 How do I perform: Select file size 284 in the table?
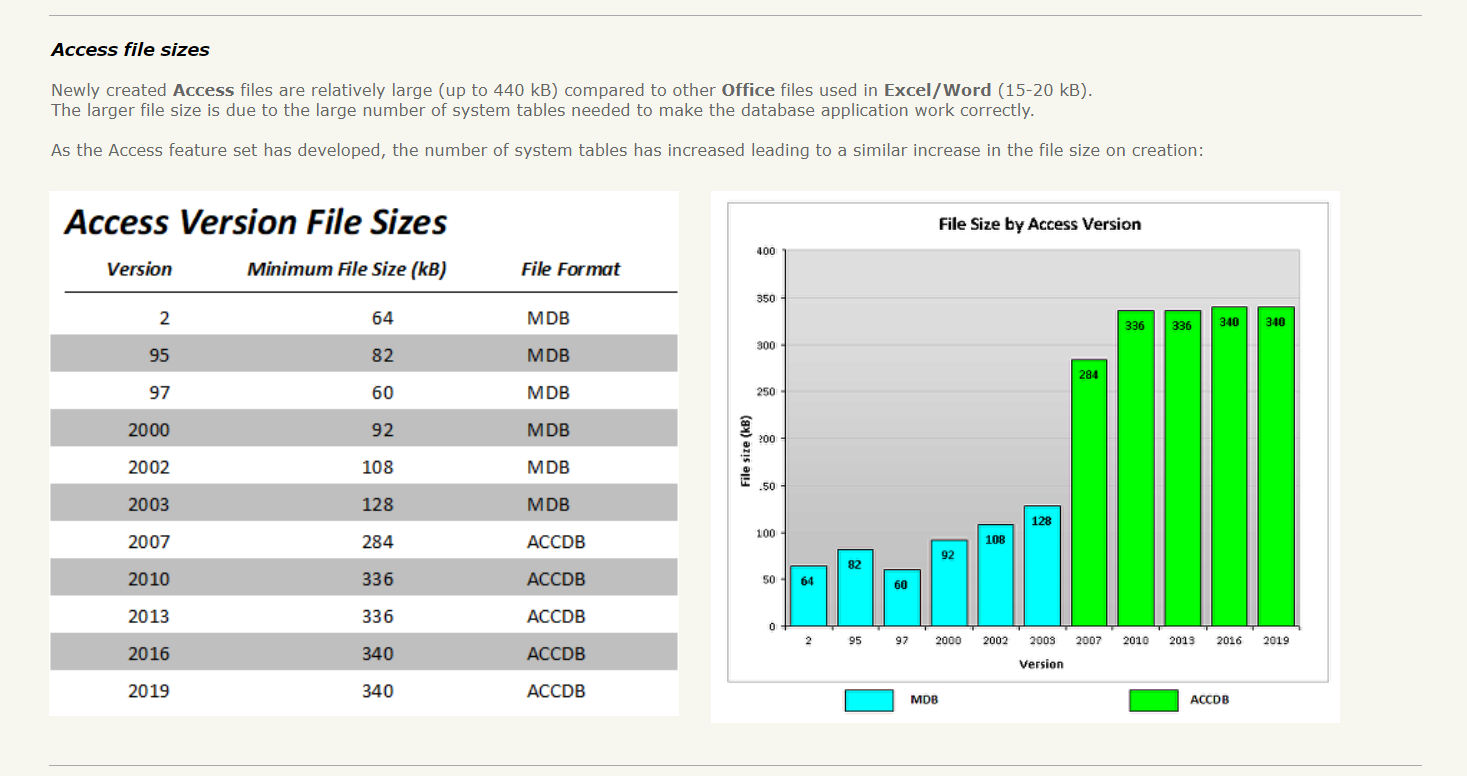coord(378,541)
